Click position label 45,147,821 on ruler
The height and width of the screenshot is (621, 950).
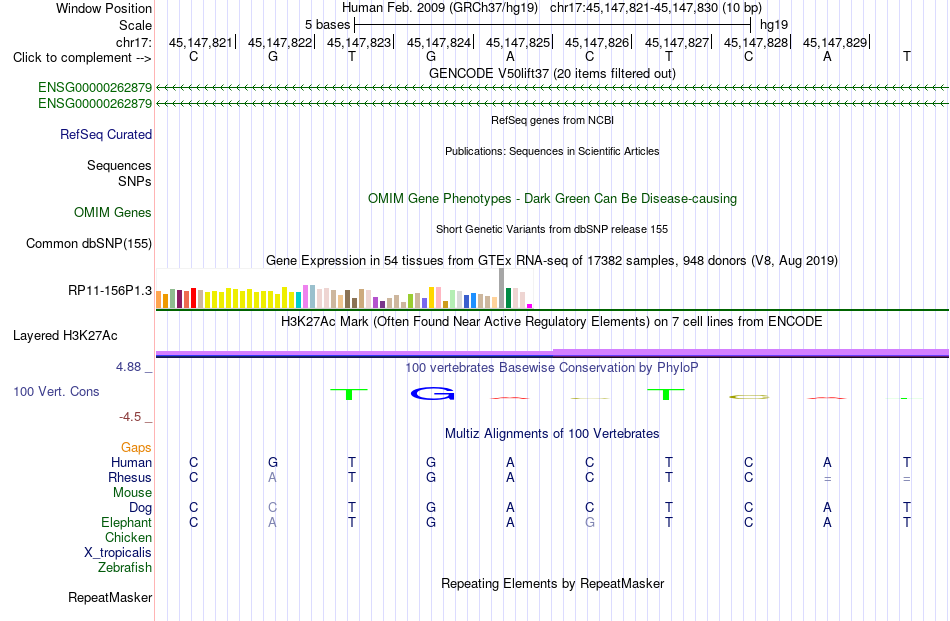[201, 42]
